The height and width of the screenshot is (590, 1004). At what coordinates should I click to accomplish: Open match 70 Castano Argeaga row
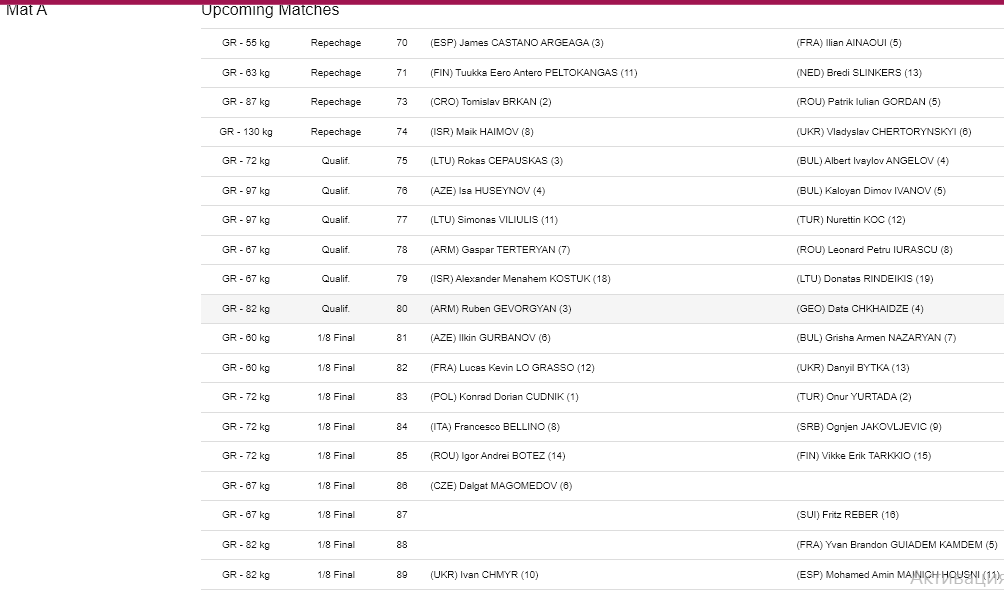(x=602, y=43)
